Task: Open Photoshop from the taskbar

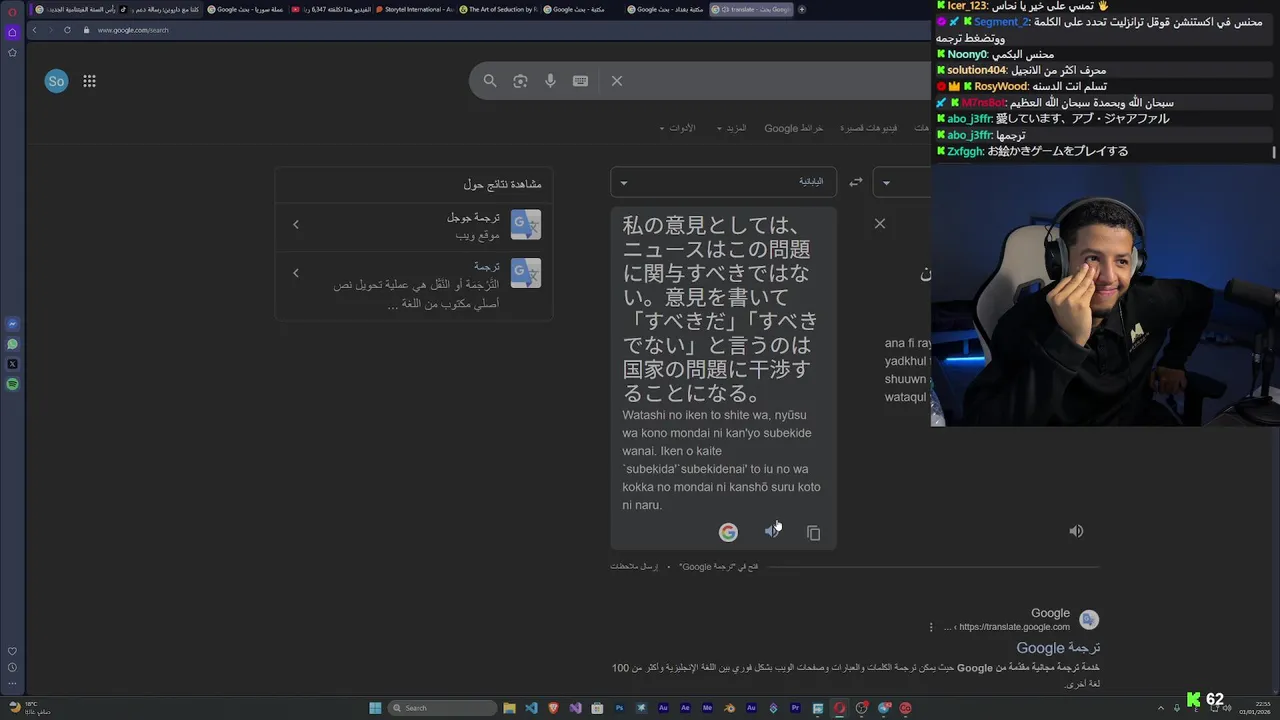Action: coord(619,708)
